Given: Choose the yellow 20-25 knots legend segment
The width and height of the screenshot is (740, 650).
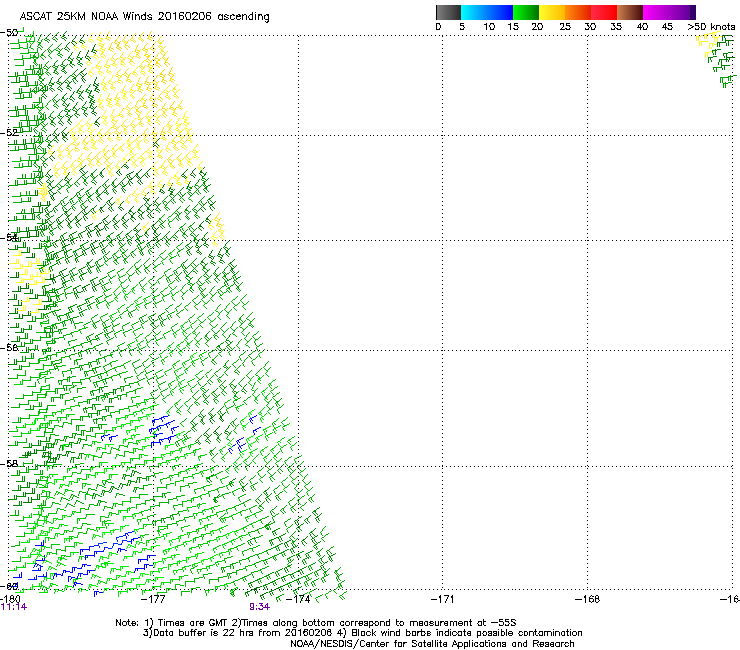Looking at the screenshot, I should click(552, 12).
